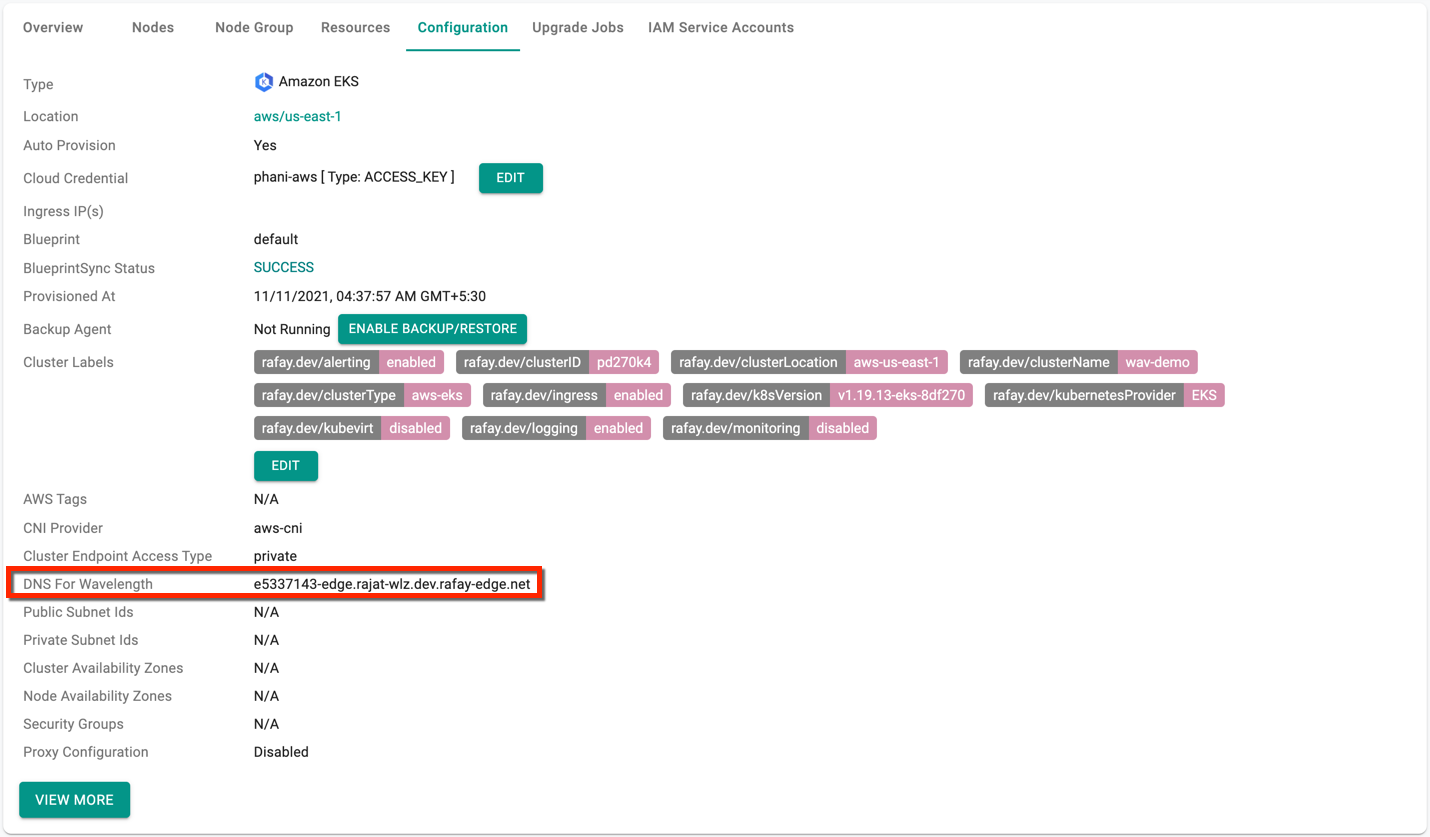Select the rafay.dev/clusterID pd270k4 label
This screenshot has height=837, width=1430.
(x=557, y=362)
